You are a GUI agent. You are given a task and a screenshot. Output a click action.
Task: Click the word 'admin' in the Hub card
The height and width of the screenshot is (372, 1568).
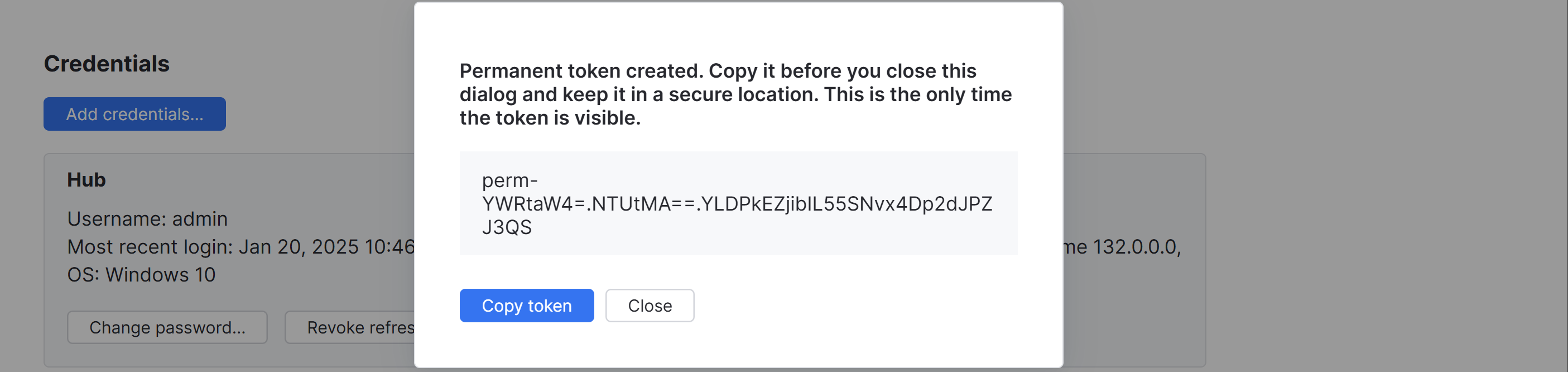[x=200, y=218]
